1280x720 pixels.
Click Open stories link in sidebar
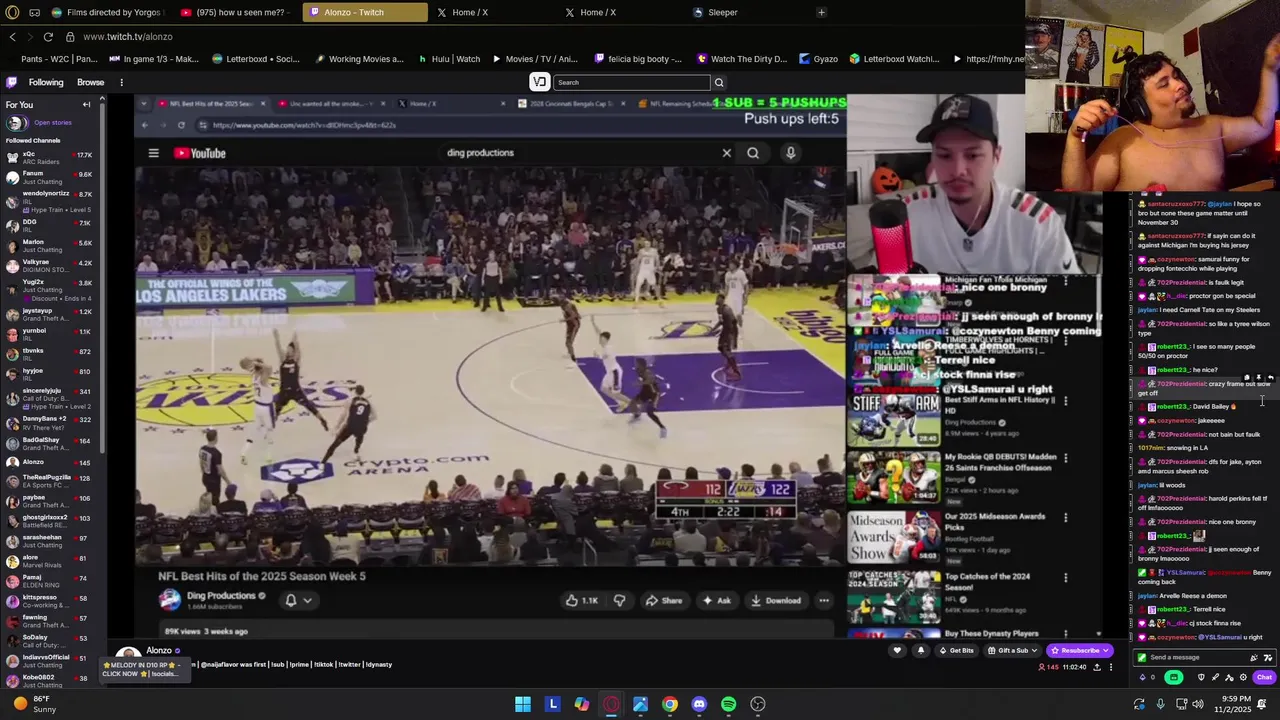[x=53, y=123]
